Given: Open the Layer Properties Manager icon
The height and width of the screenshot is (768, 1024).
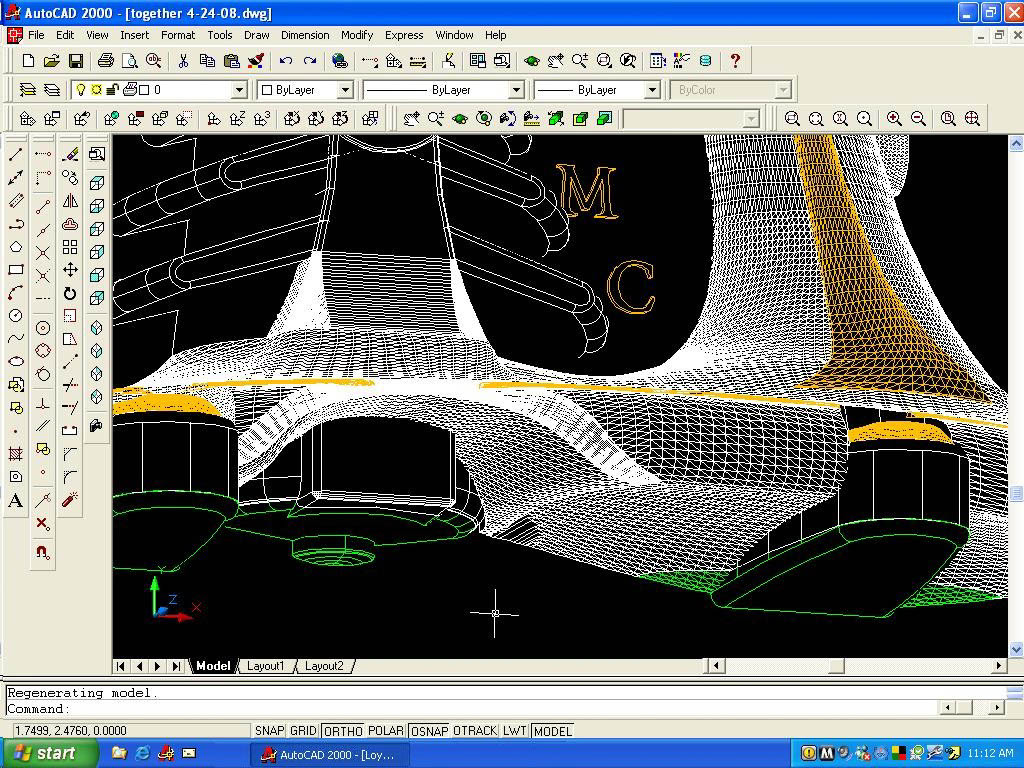Looking at the screenshot, I should [x=25, y=89].
